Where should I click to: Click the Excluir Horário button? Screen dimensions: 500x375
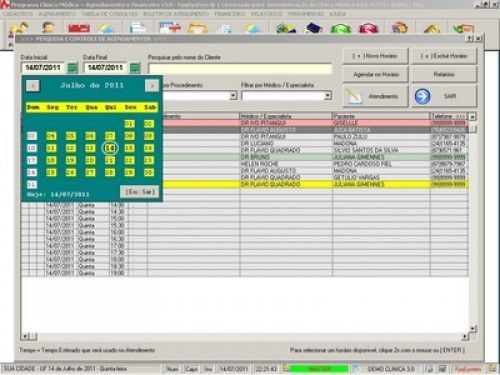pyautogui.click(x=444, y=56)
